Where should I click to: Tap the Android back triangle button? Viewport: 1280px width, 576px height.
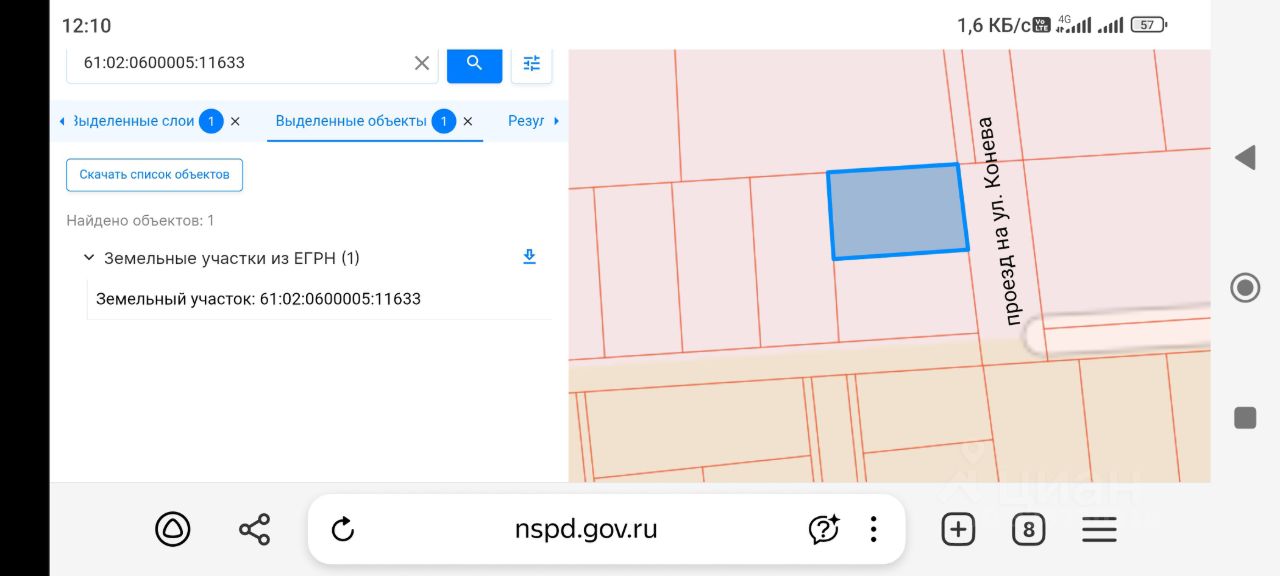click(x=1245, y=157)
